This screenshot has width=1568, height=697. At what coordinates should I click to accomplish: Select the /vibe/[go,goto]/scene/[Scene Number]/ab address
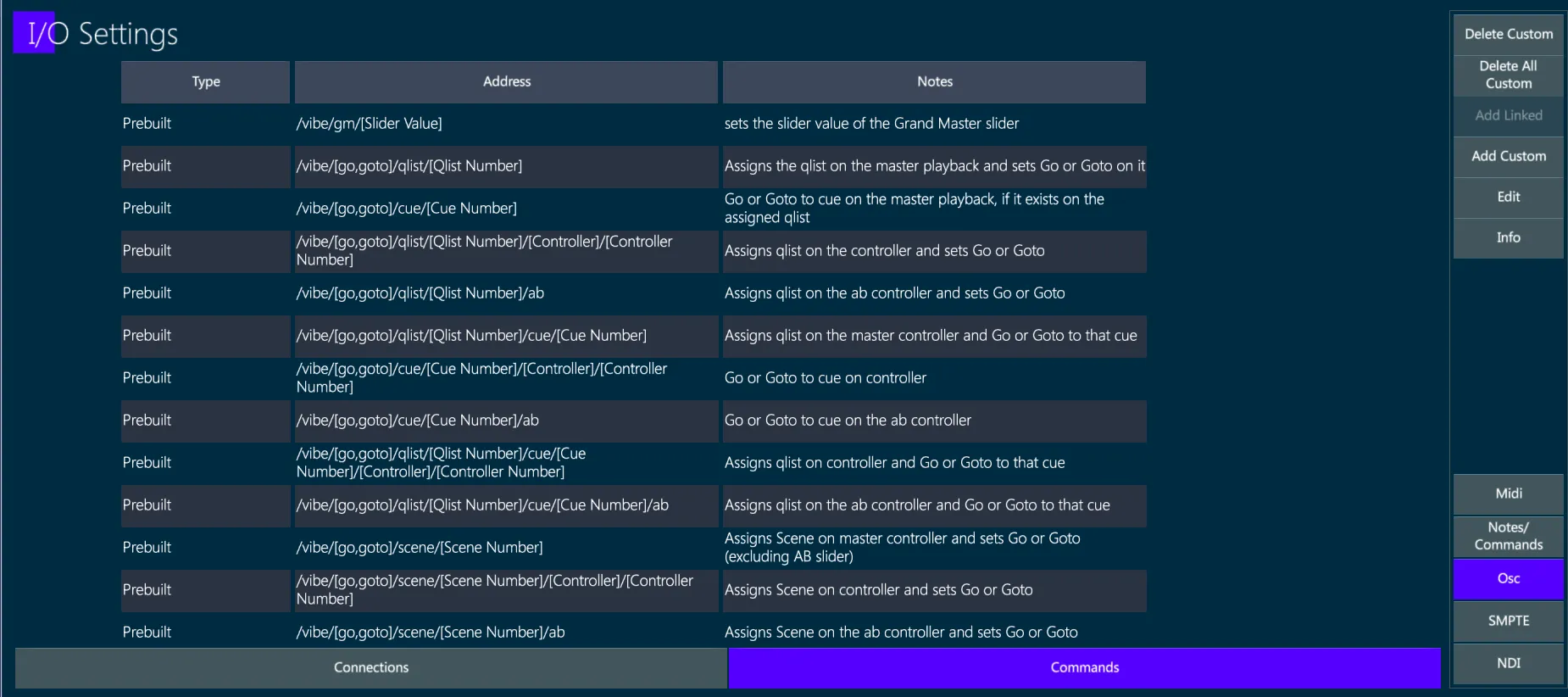click(x=431, y=633)
